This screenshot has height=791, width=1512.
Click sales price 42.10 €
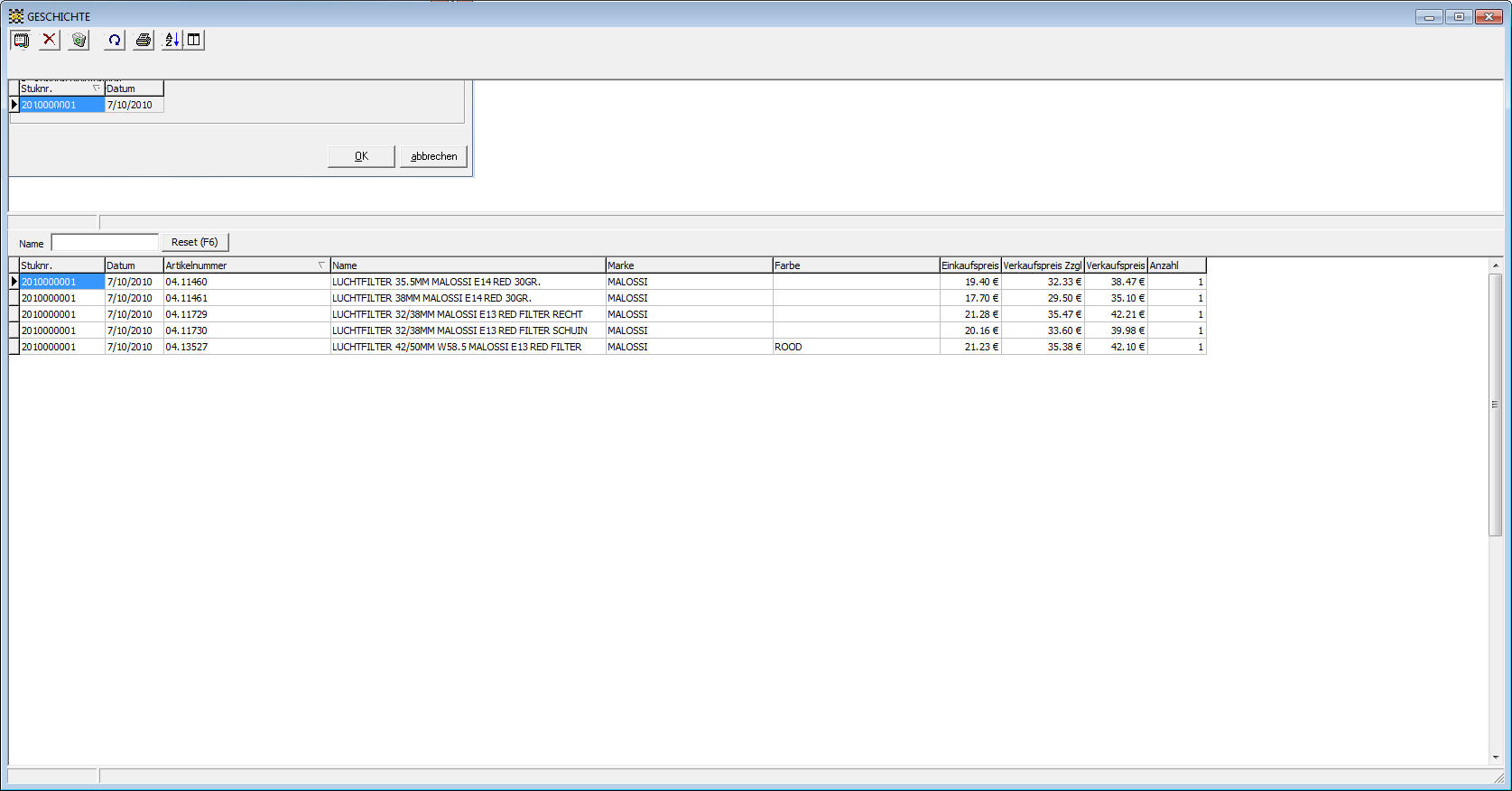1116,347
